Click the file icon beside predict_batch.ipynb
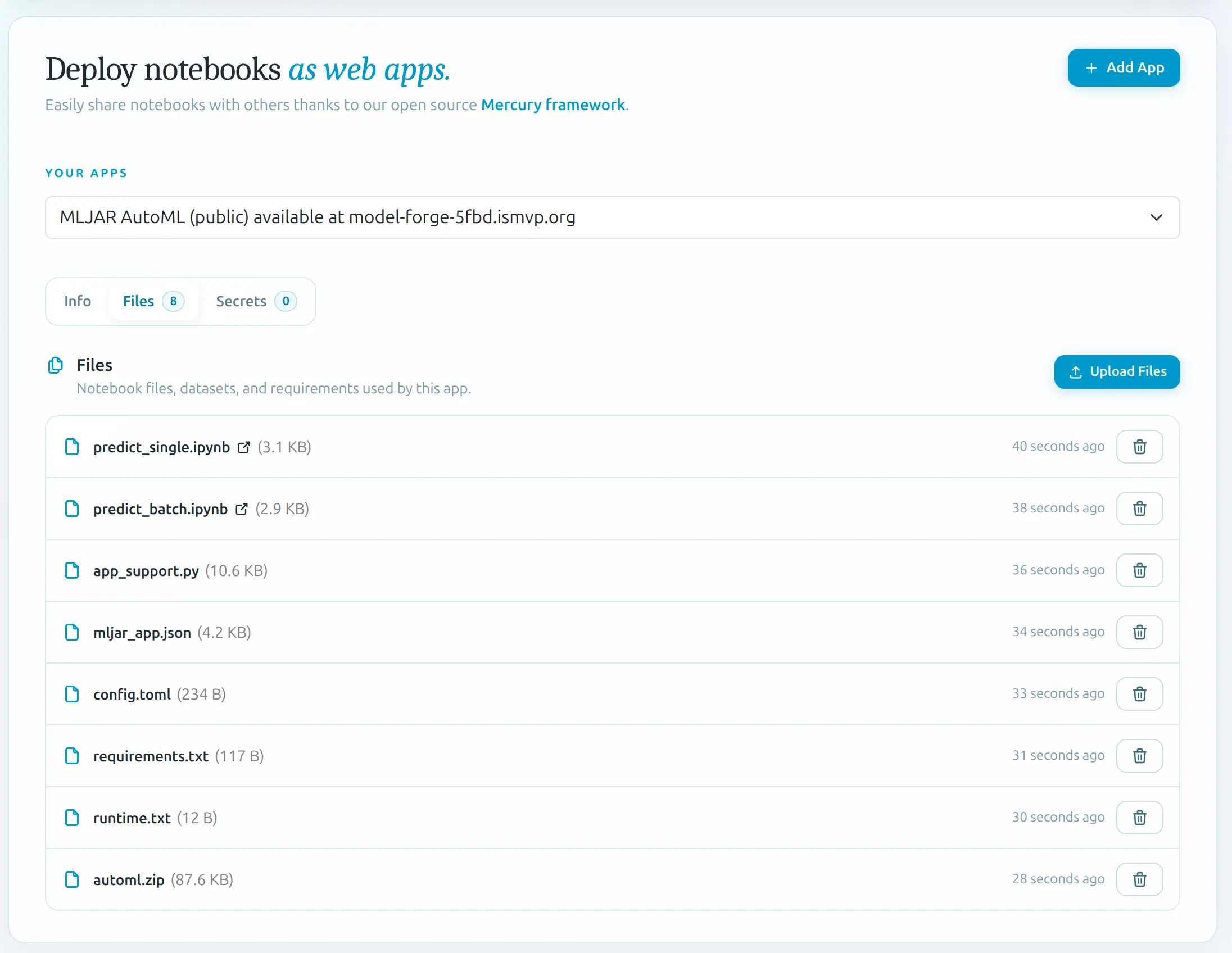 click(72, 509)
